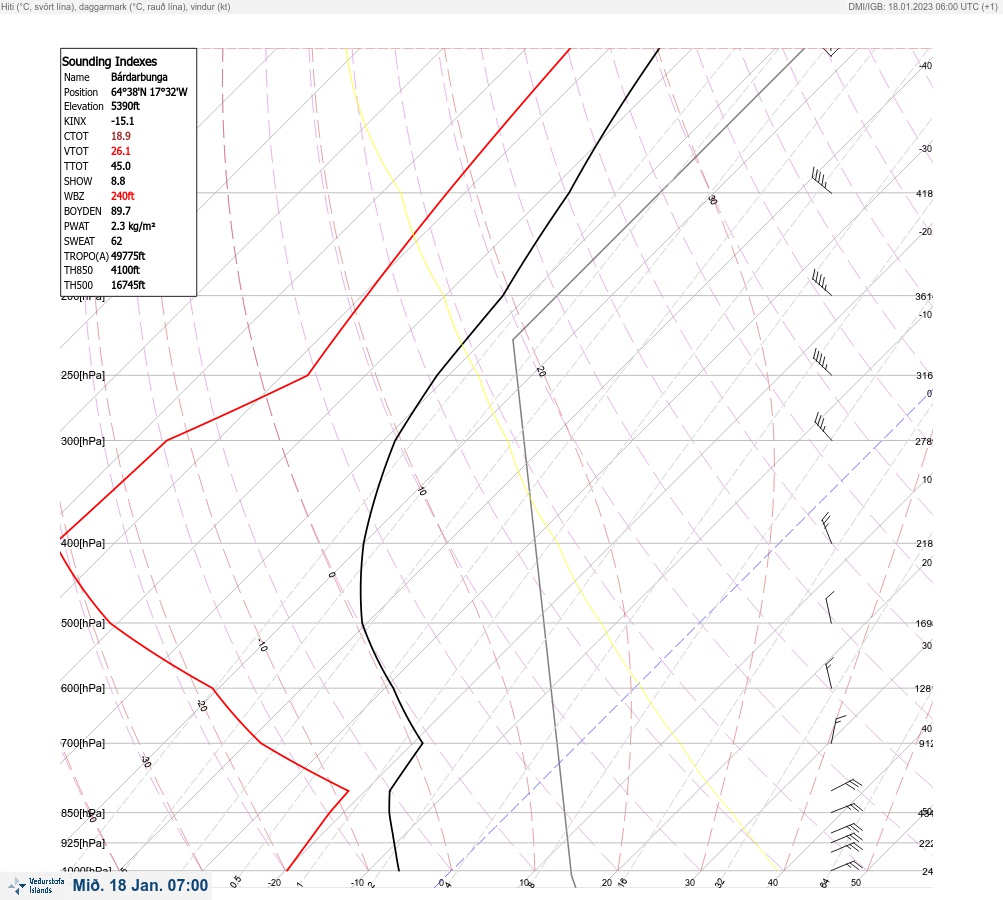Click the wind barb at 400 hPa
1003x900 pixels.
826,528
